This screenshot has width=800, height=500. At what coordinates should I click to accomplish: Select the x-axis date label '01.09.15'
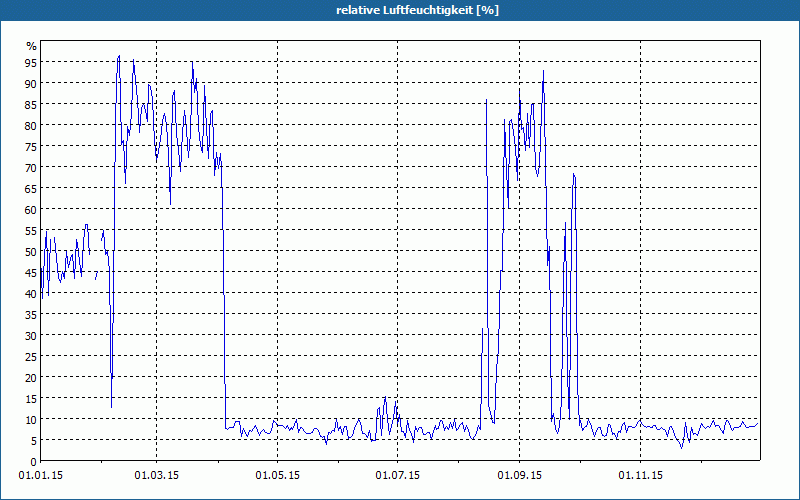tap(520, 476)
